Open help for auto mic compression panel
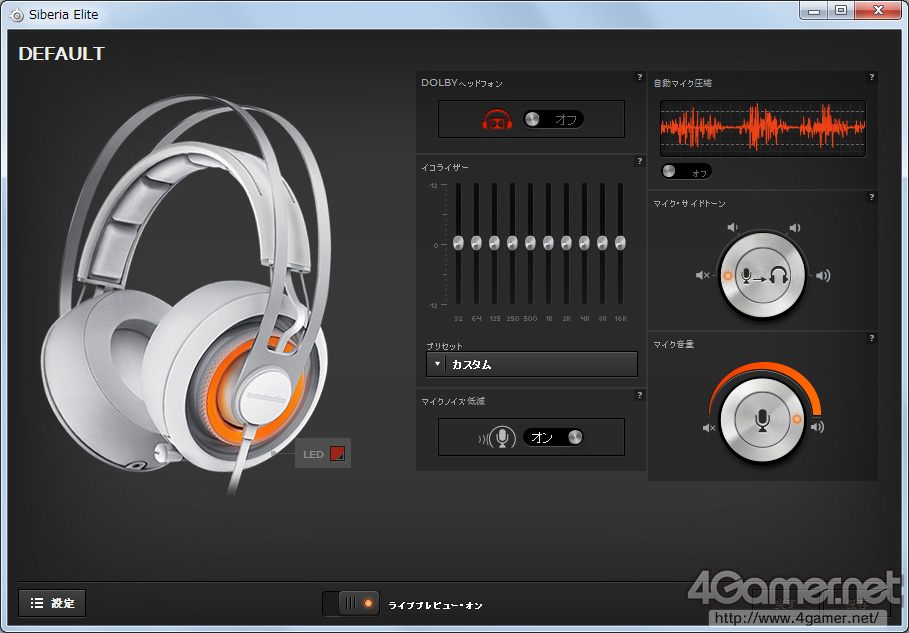Screen dimensions: 909x633 pos(871,77)
